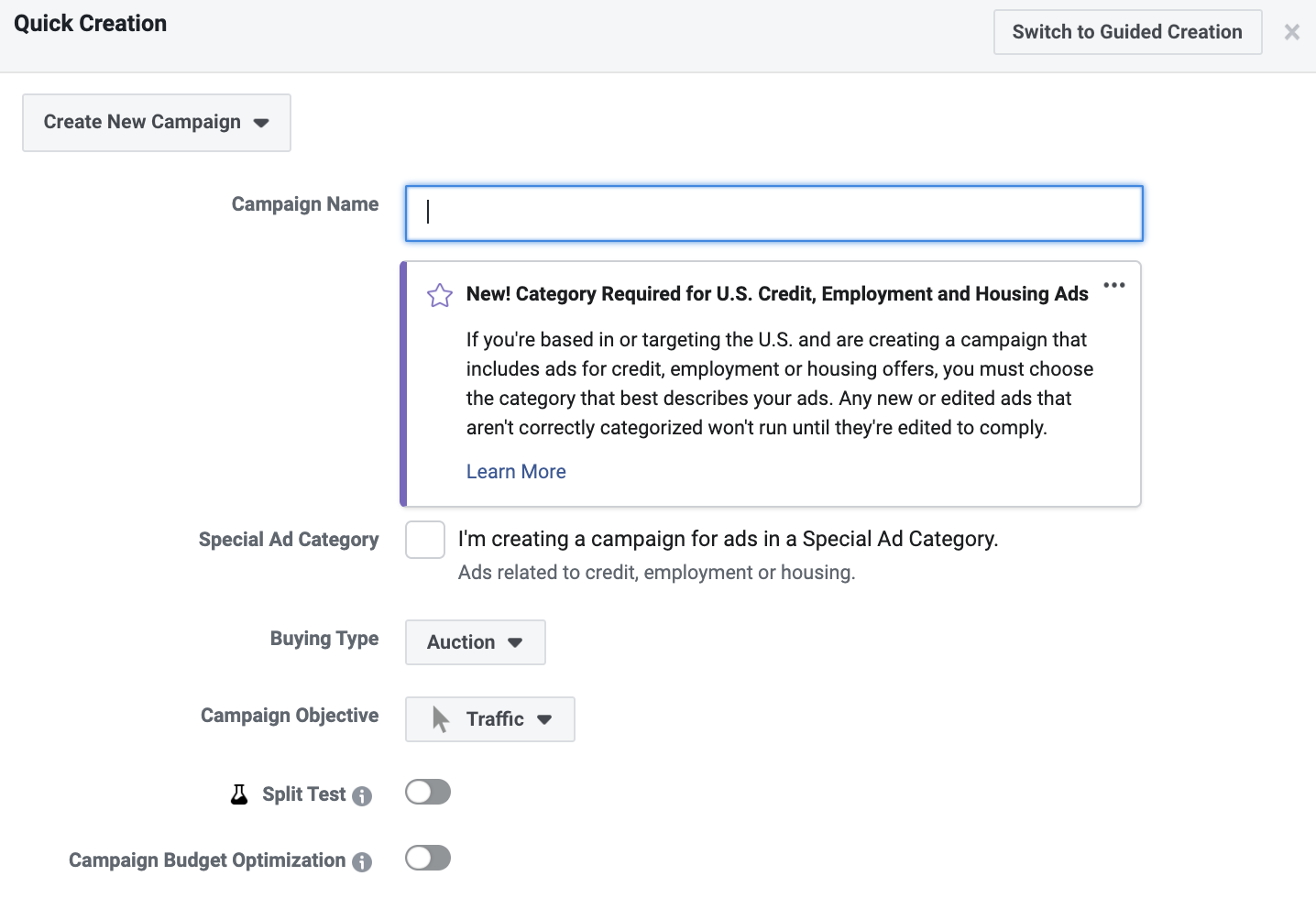This screenshot has height=909, width=1316.
Task: Click the Split Test info icon
Action: click(x=362, y=796)
